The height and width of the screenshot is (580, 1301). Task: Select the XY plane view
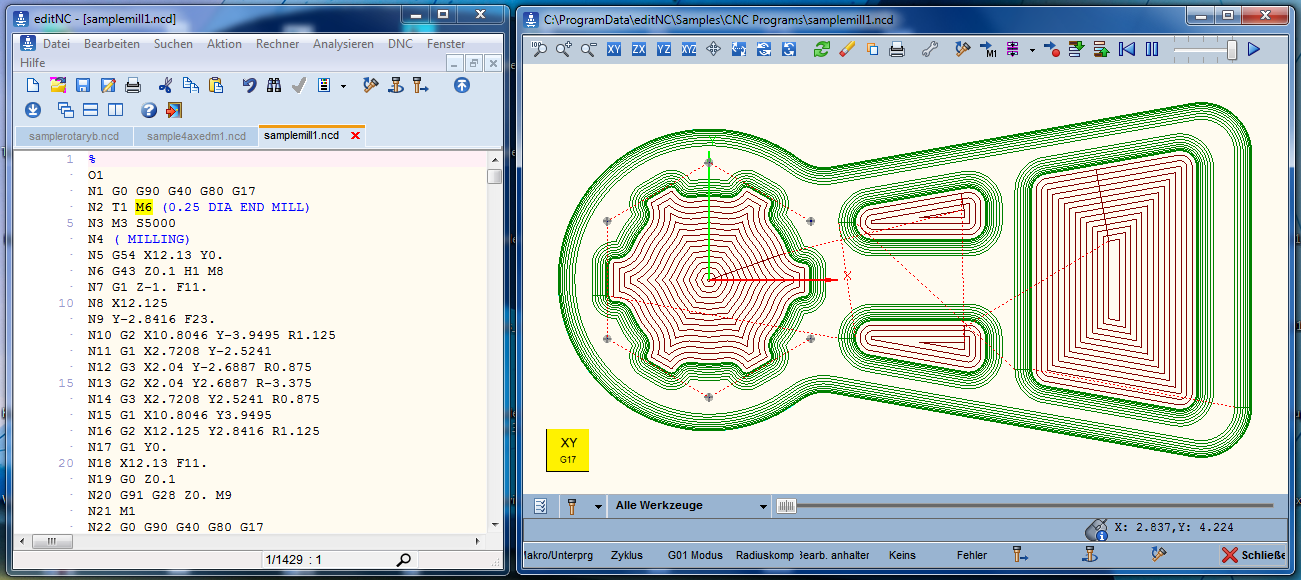(x=614, y=49)
